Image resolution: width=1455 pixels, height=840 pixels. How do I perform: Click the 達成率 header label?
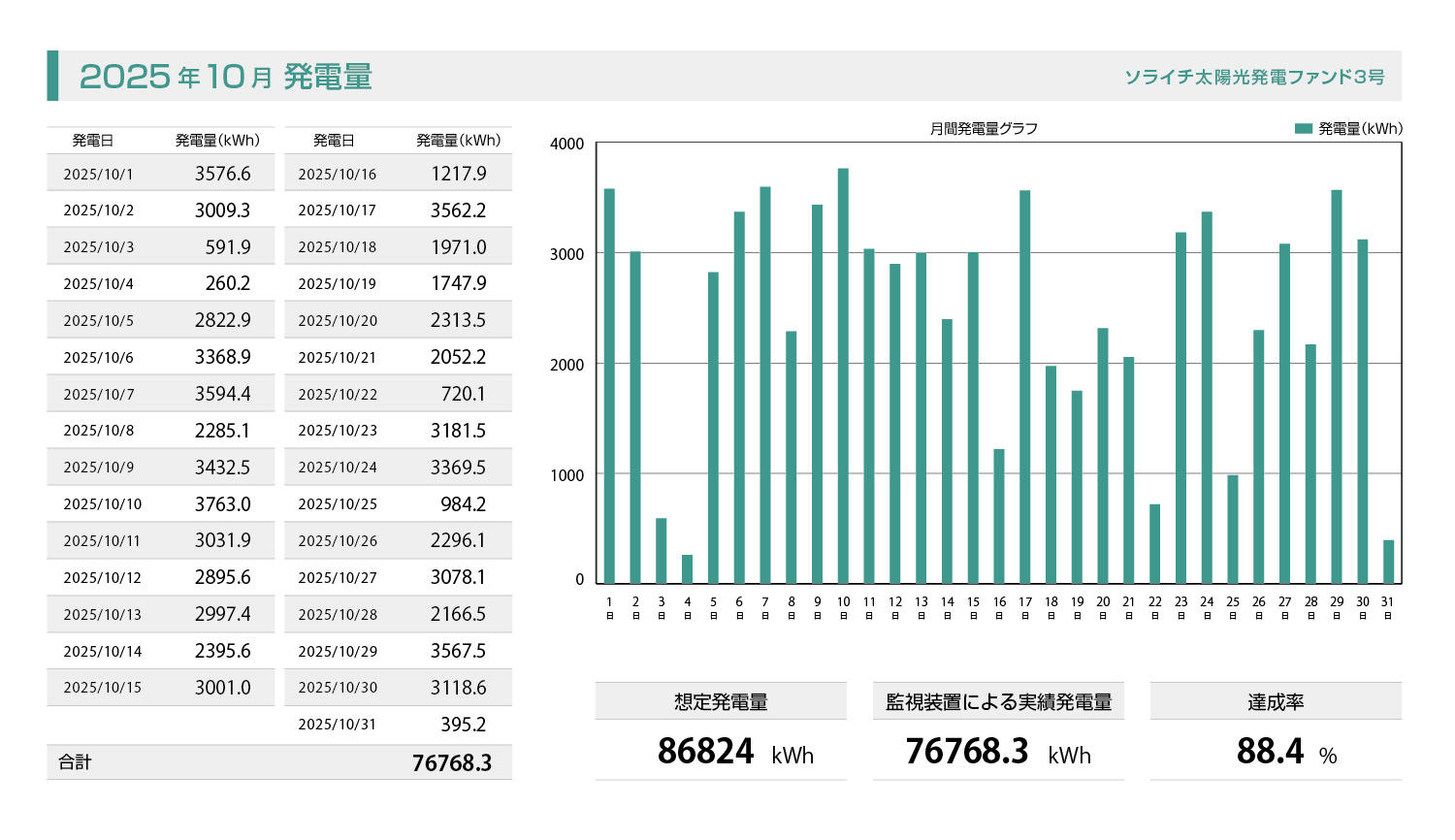(1275, 701)
